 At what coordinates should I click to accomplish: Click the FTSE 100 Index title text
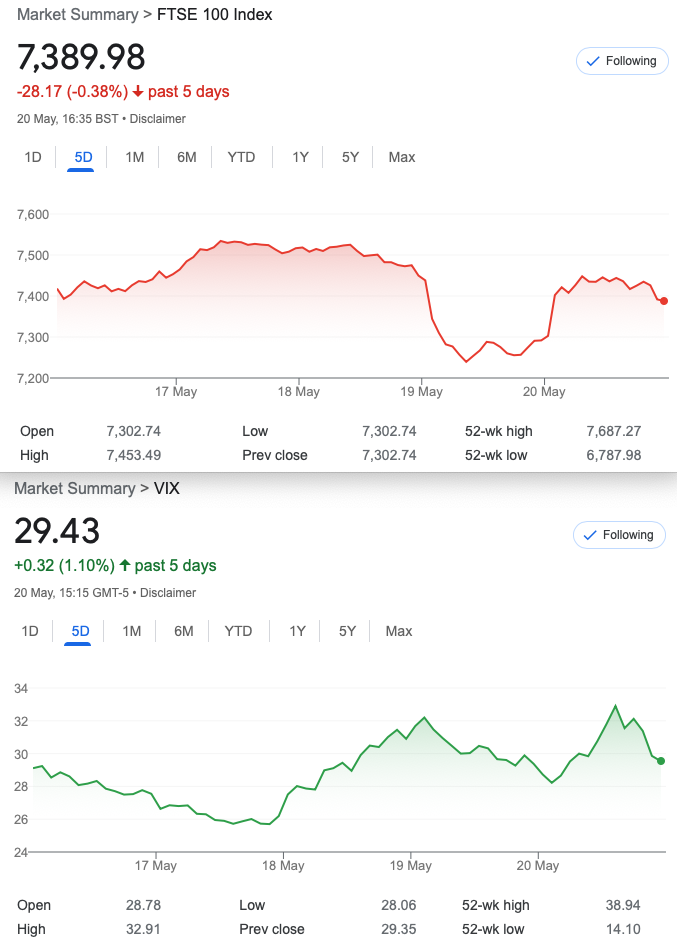[215, 14]
